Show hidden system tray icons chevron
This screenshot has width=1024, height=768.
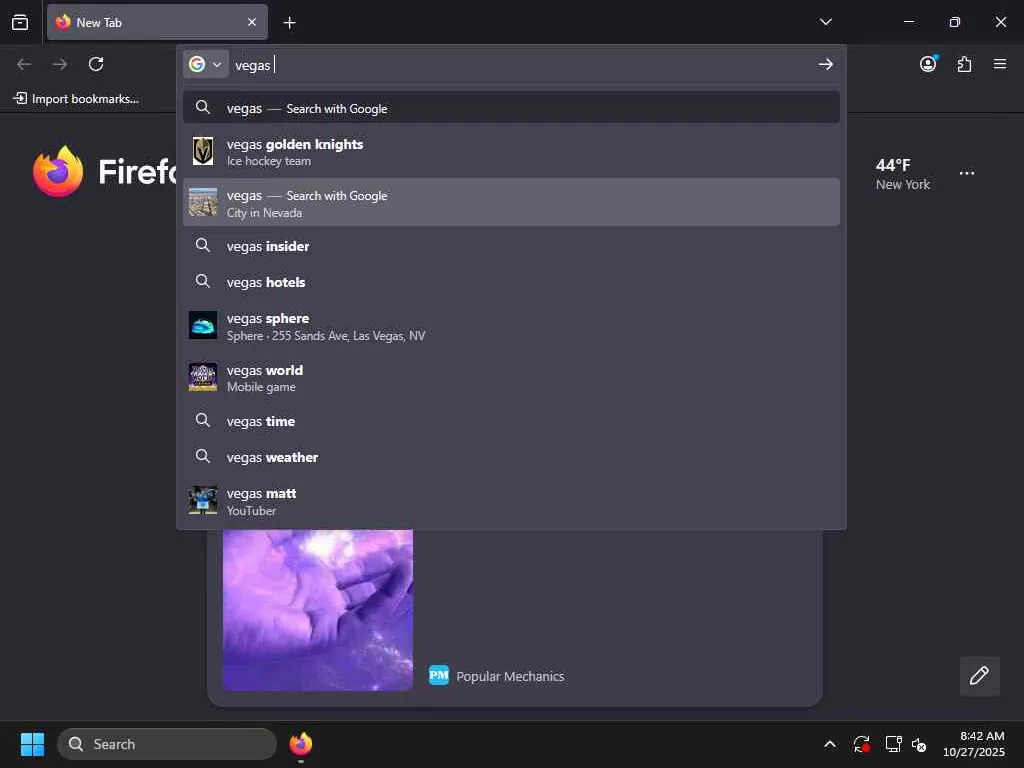click(829, 744)
